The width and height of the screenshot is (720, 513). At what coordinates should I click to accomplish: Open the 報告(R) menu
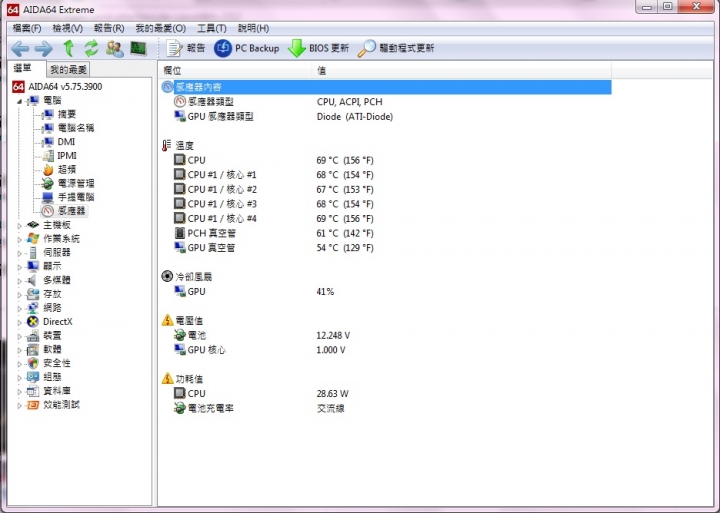point(109,28)
